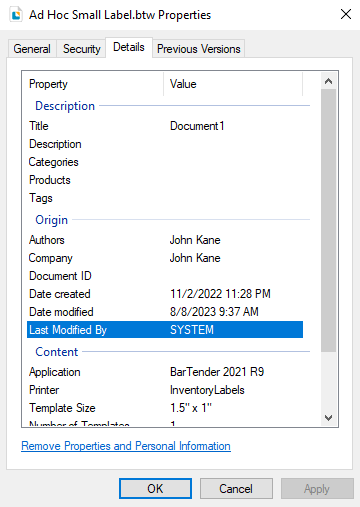Viewport: 360px width, 507px height.
Task: Click the scrollbar up arrow
Action: tap(328, 81)
